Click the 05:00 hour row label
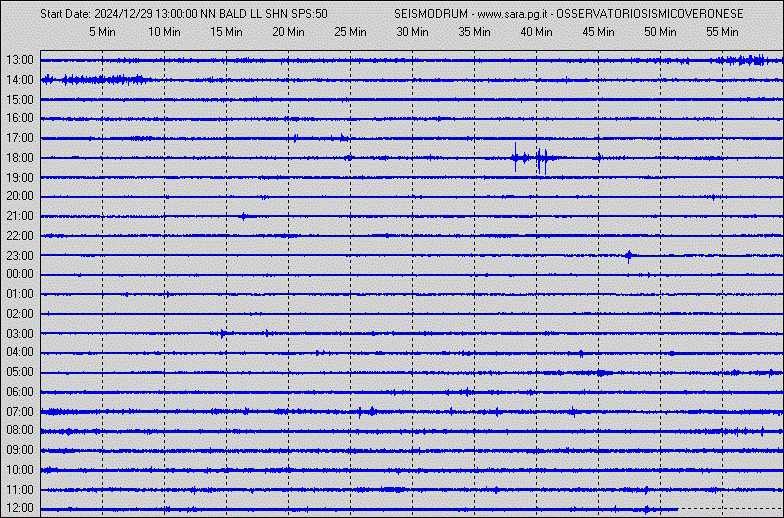This screenshot has height=518, width=784. click(20, 372)
